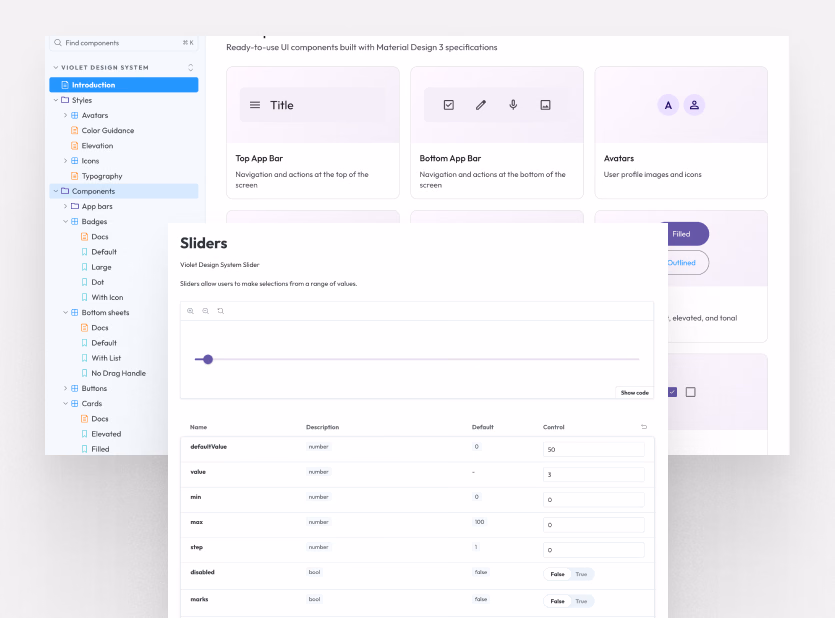Click the max control input
This screenshot has height=618, width=835.
pos(594,525)
